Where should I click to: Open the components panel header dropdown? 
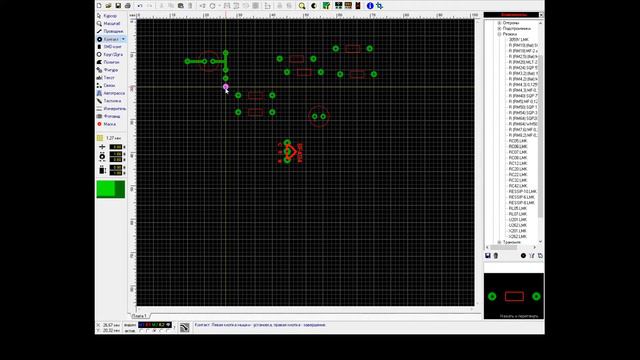[541, 15]
